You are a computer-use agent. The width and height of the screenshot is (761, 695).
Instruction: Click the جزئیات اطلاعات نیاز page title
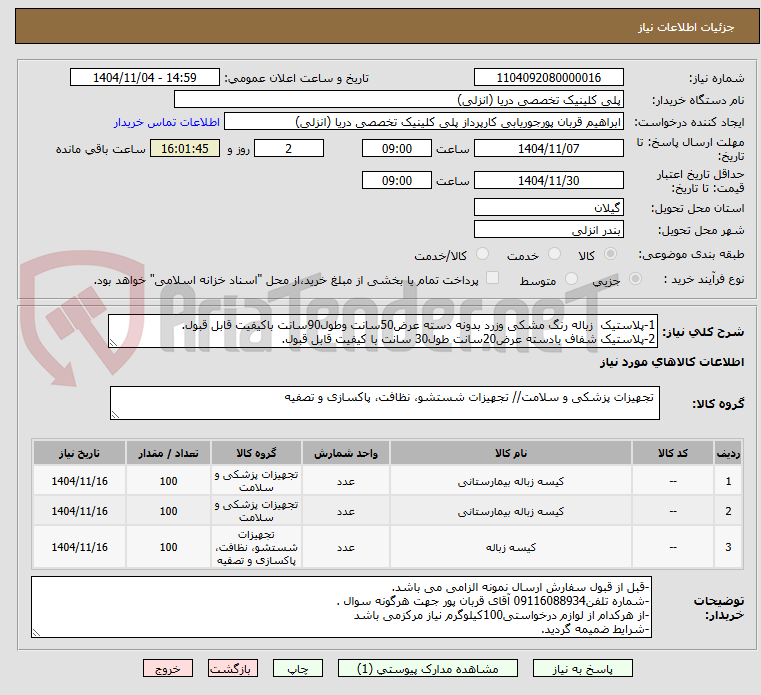pyautogui.click(x=686, y=27)
